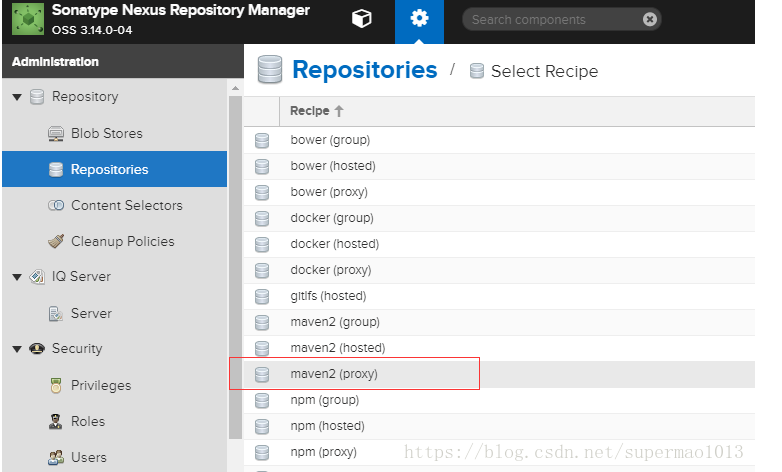The image size is (782, 472).
Task: Select the maven2 (group) recipe
Action: [x=499, y=322]
